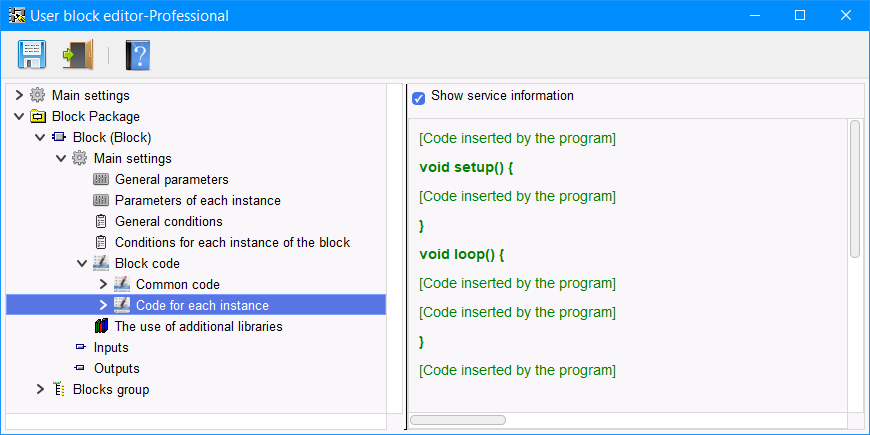The image size is (870, 435).
Task: Select Parameters of each instance item
Action: pyautogui.click(x=197, y=201)
